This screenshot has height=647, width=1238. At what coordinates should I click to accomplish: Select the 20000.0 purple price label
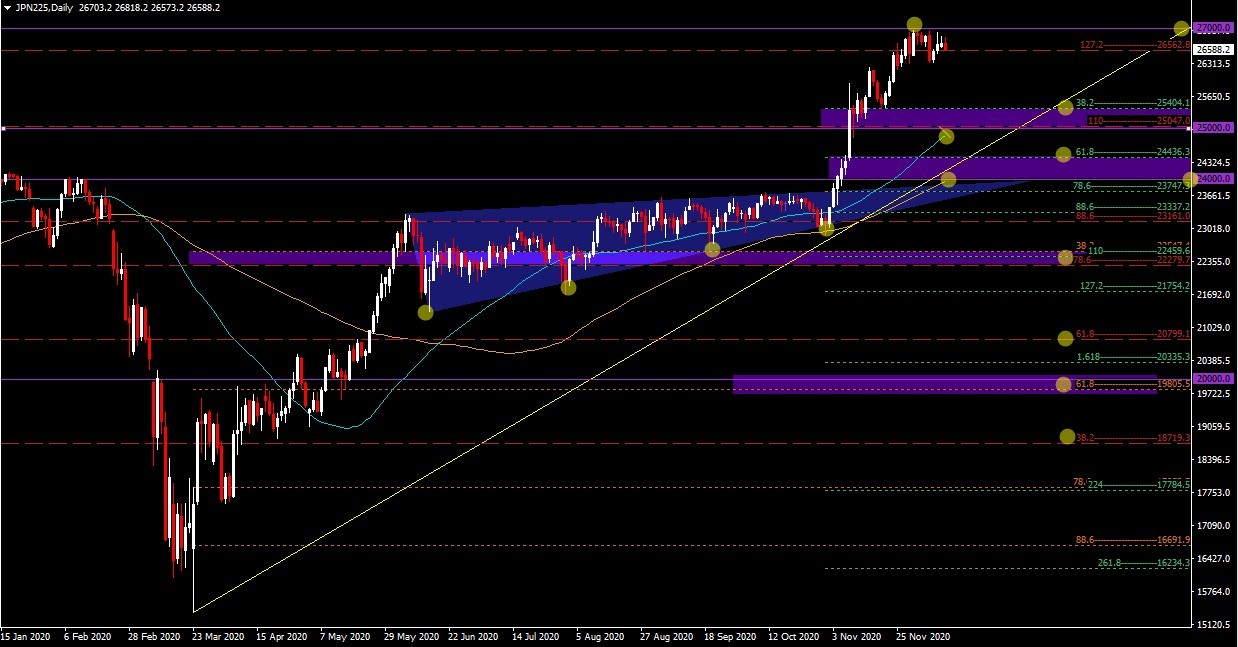[1212, 379]
